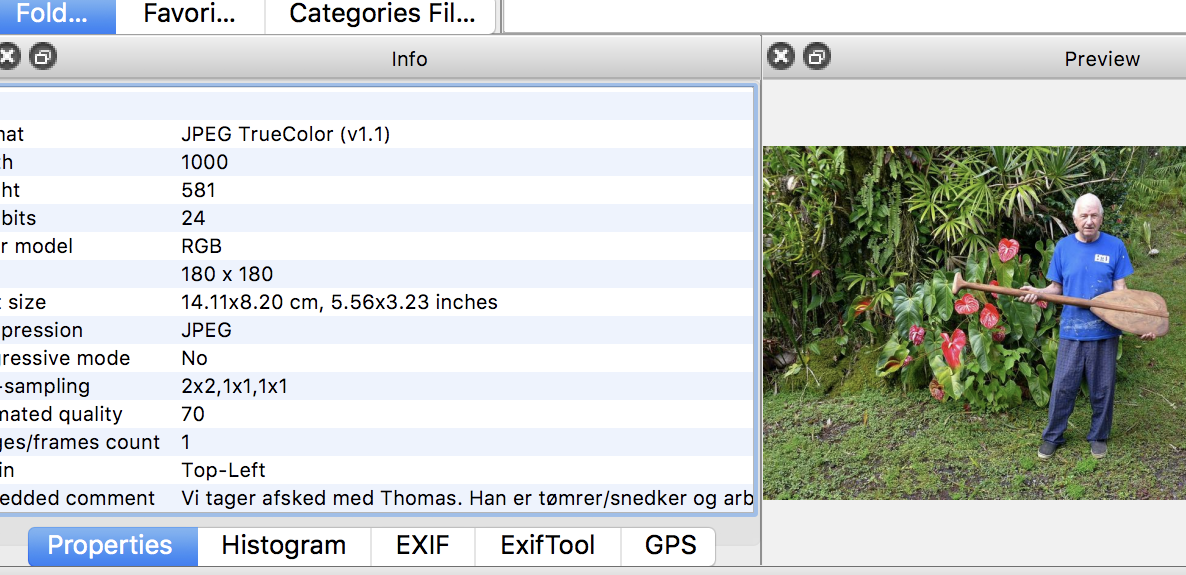The height and width of the screenshot is (575, 1186).
Task: Open the Favorites tab
Action: tap(190, 15)
